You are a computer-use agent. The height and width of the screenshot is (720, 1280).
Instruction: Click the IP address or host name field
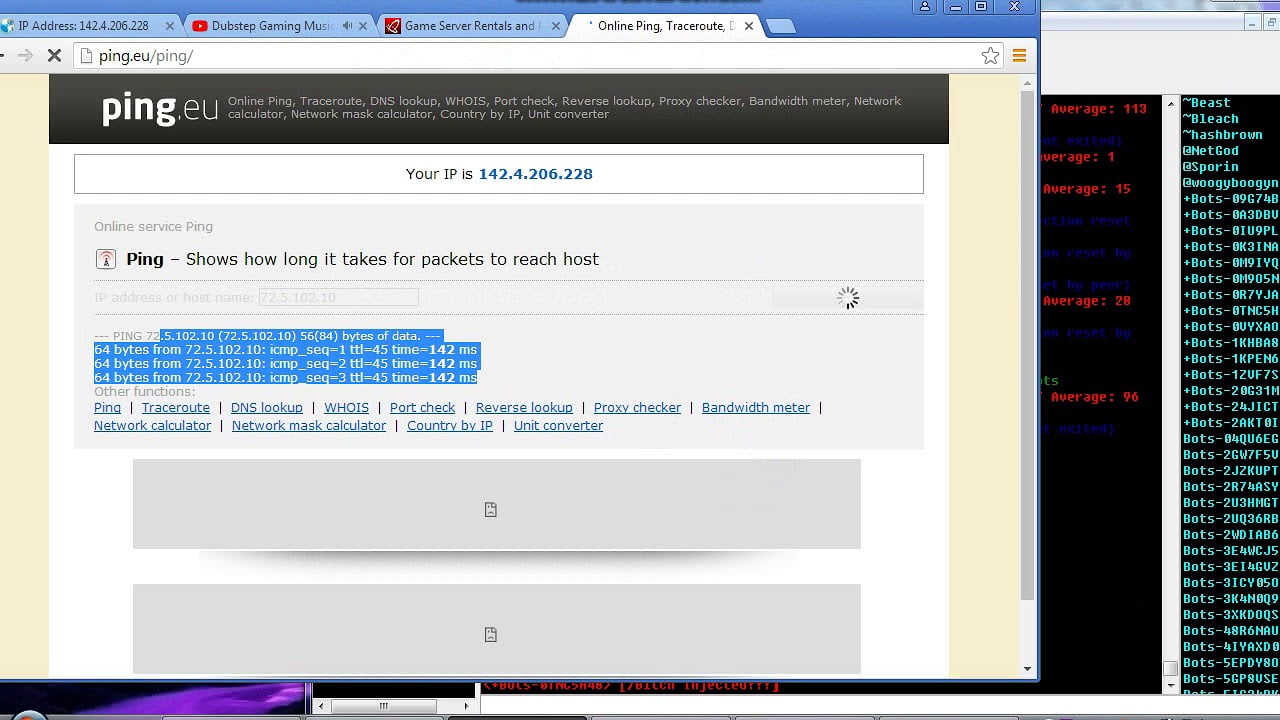(338, 297)
